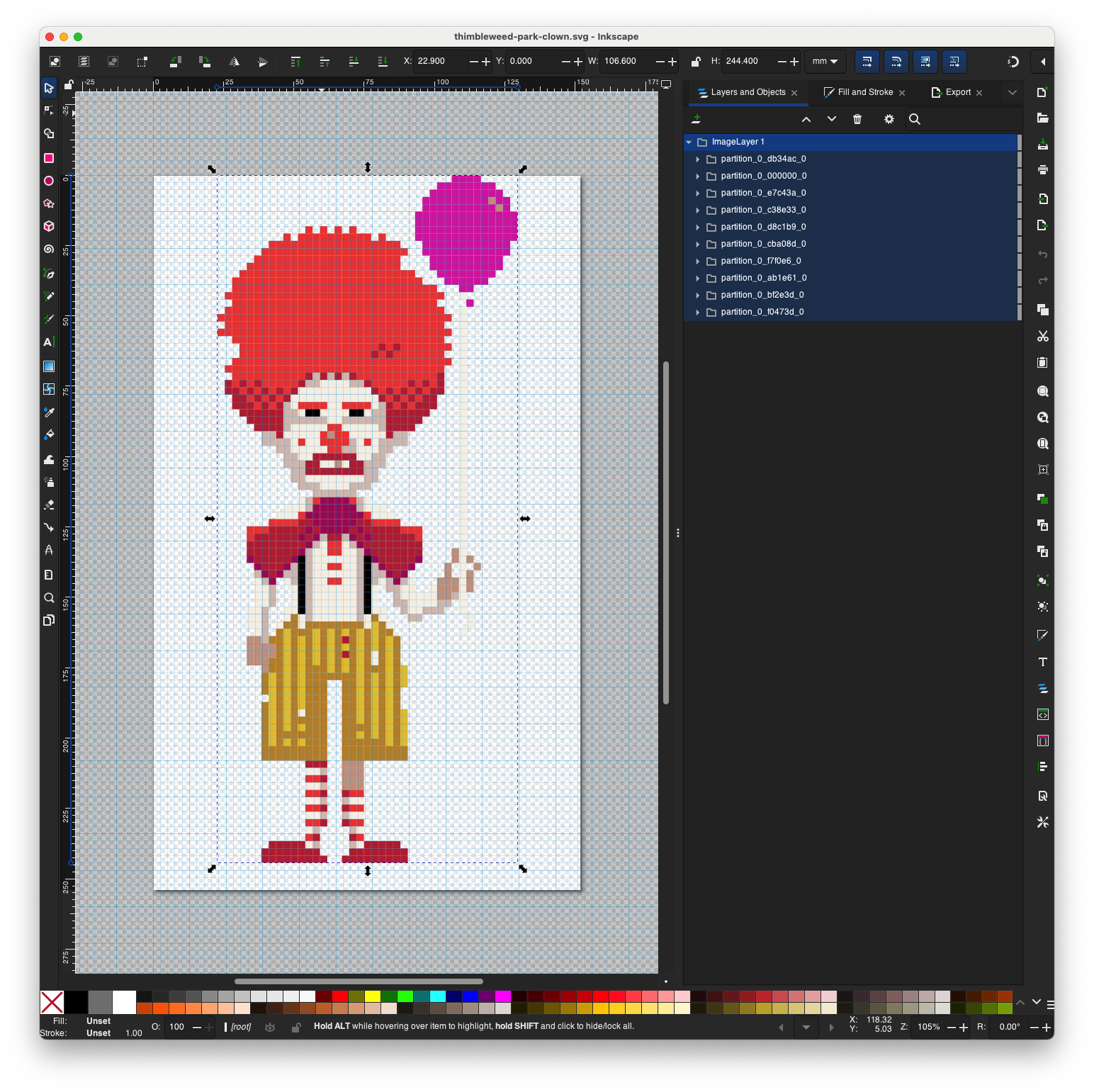Select the Paint Bucket tool
The image size is (1094, 1092).
[x=49, y=434]
